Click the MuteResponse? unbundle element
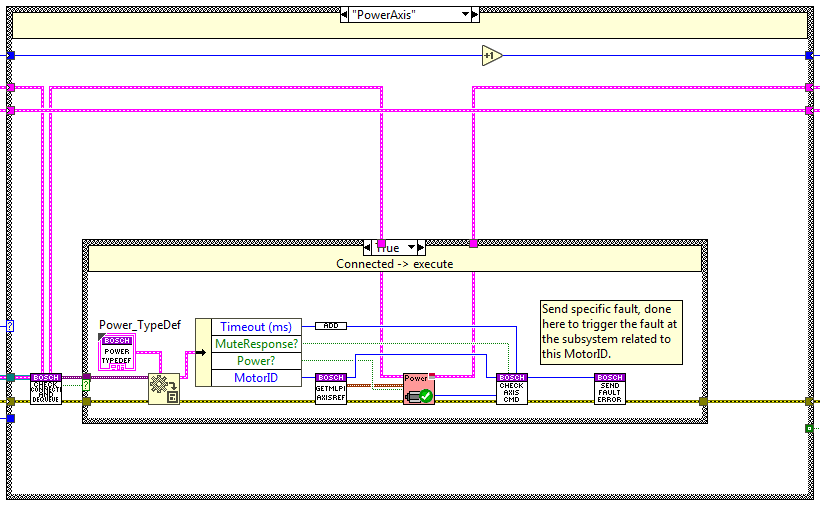Screen dimensions: 820x505 click(x=256, y=344)
